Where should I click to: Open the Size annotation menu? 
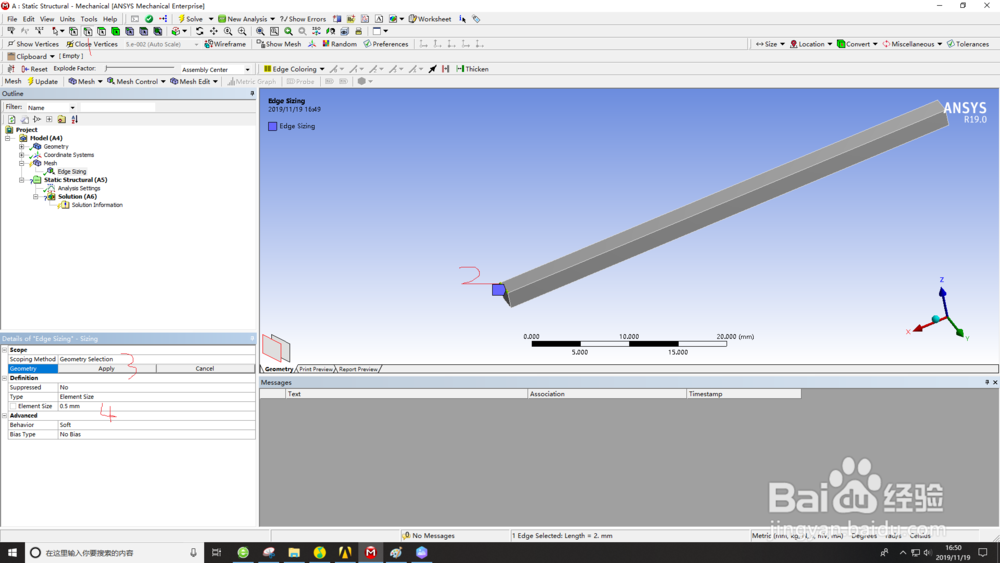pyautogui.click(x=770, y=44)
